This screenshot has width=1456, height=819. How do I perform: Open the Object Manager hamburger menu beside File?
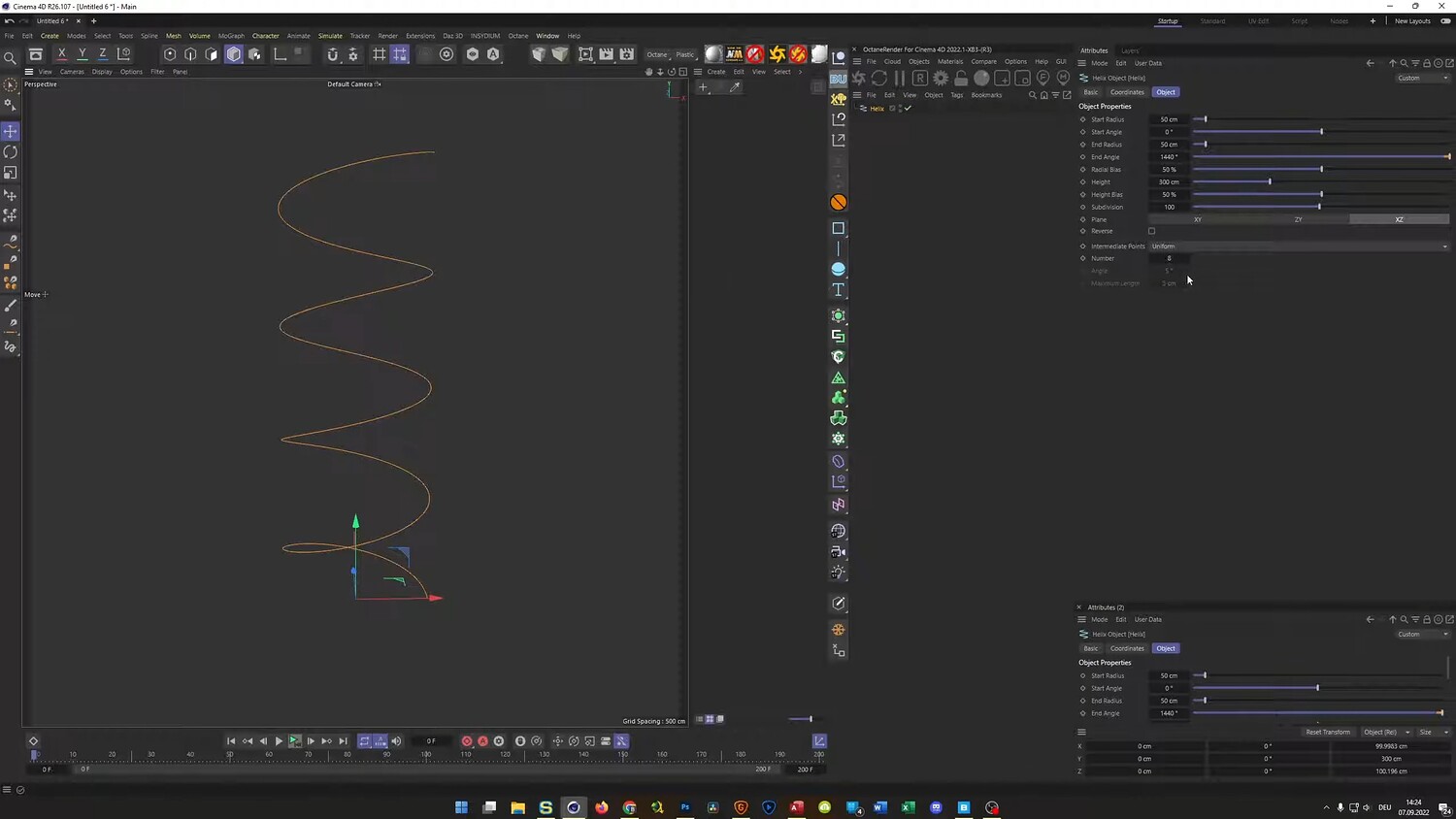point(857,95)
